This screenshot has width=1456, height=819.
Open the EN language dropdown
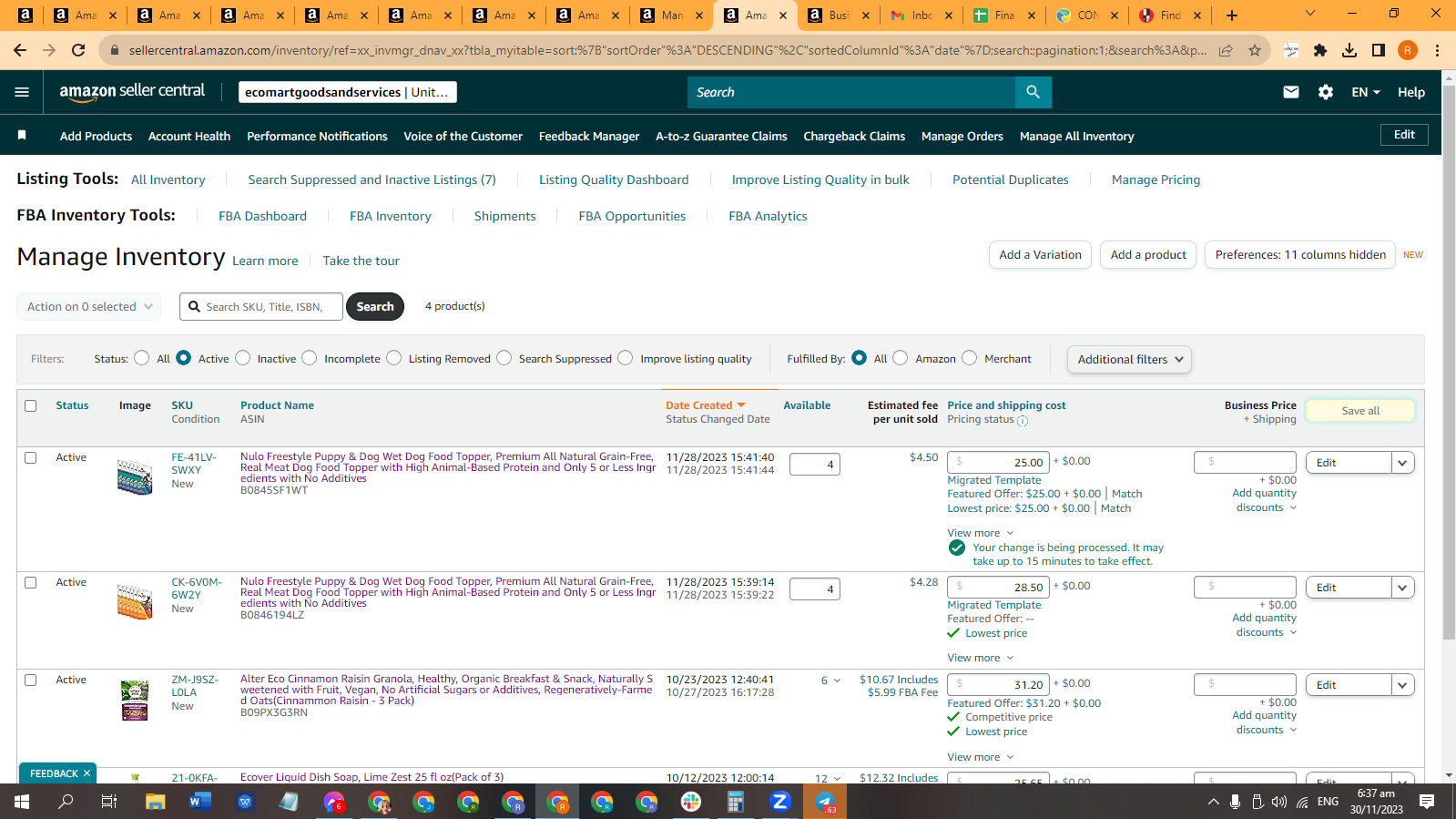1366,92
